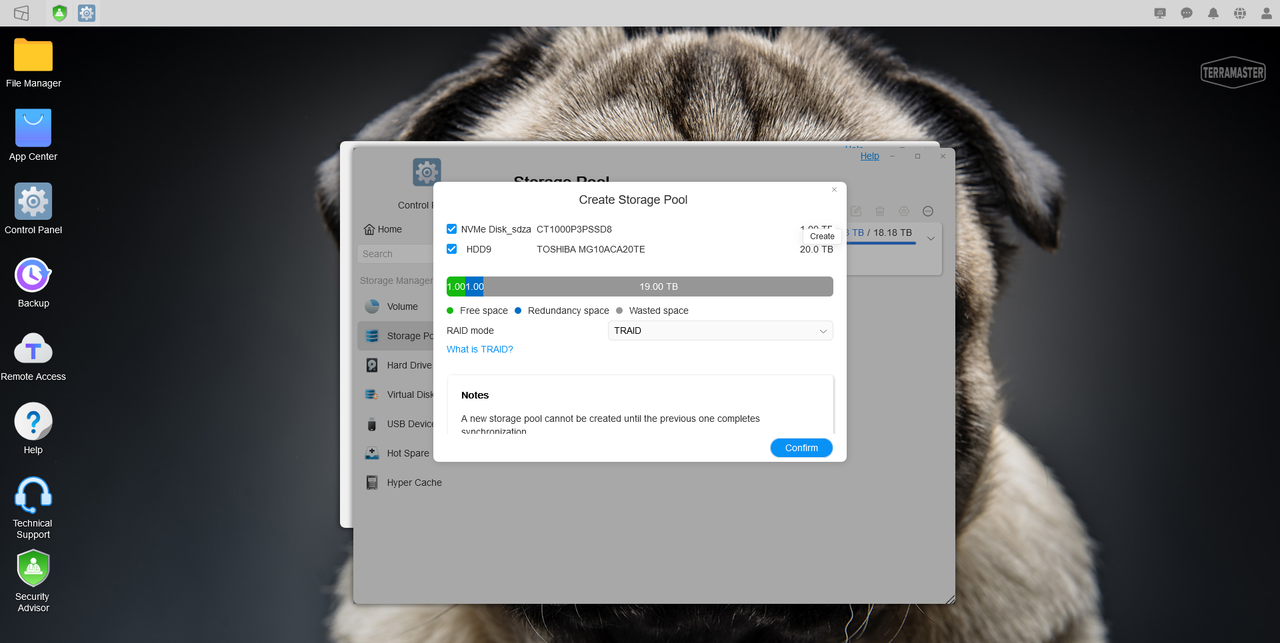Launch Backup desktop icon
This screenshot has width=1280, height=643.
[x=33, y=282]
